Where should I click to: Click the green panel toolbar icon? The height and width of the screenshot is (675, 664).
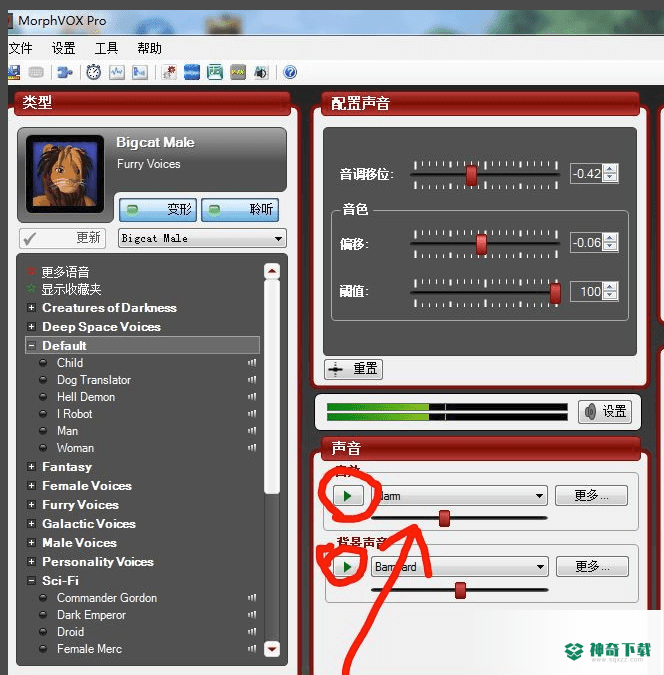(214, 72)
